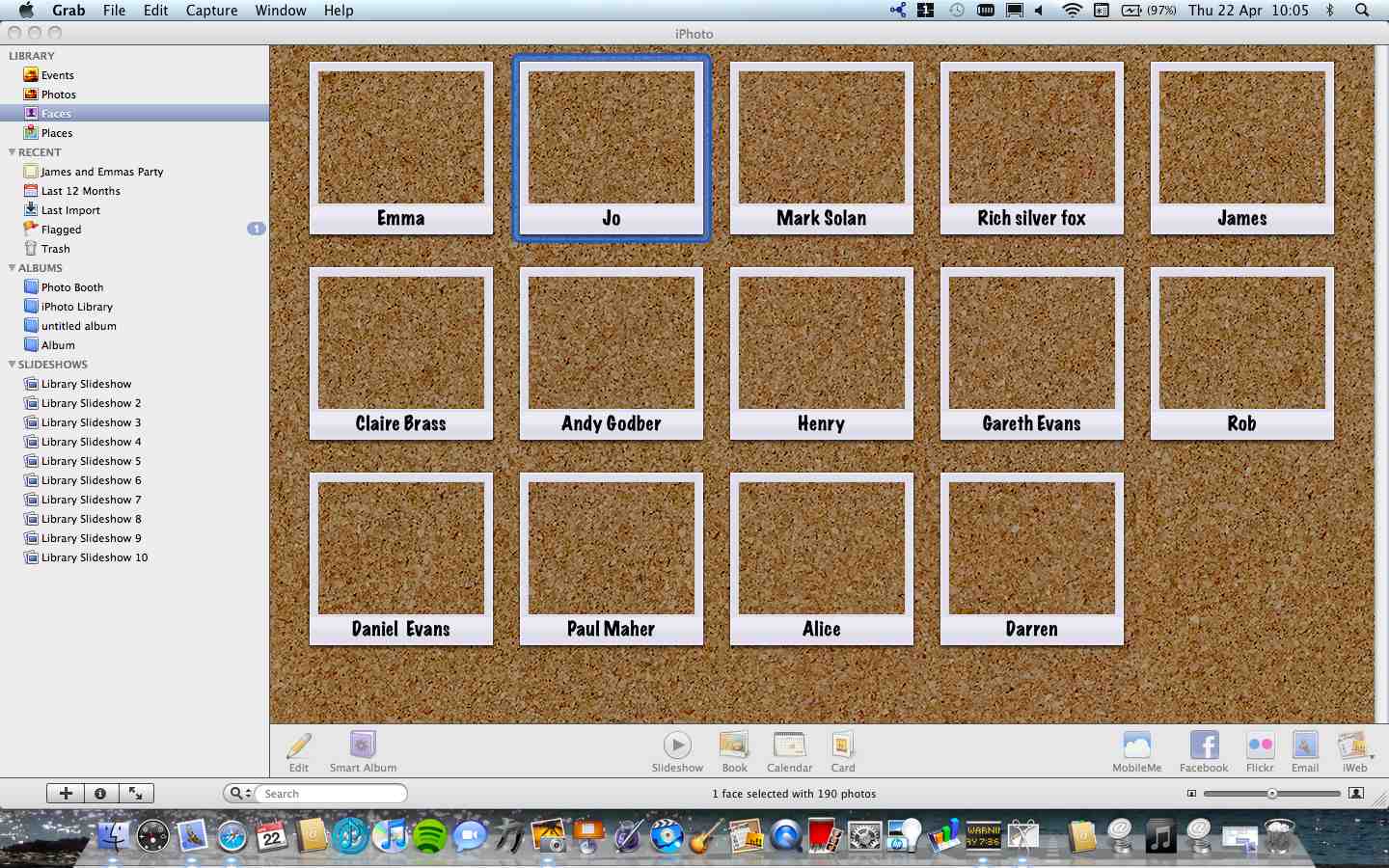The width and height of the screenshot is (1389, 868).
Task: Select the Emma face tile
Action: click(x=401, y=148)
